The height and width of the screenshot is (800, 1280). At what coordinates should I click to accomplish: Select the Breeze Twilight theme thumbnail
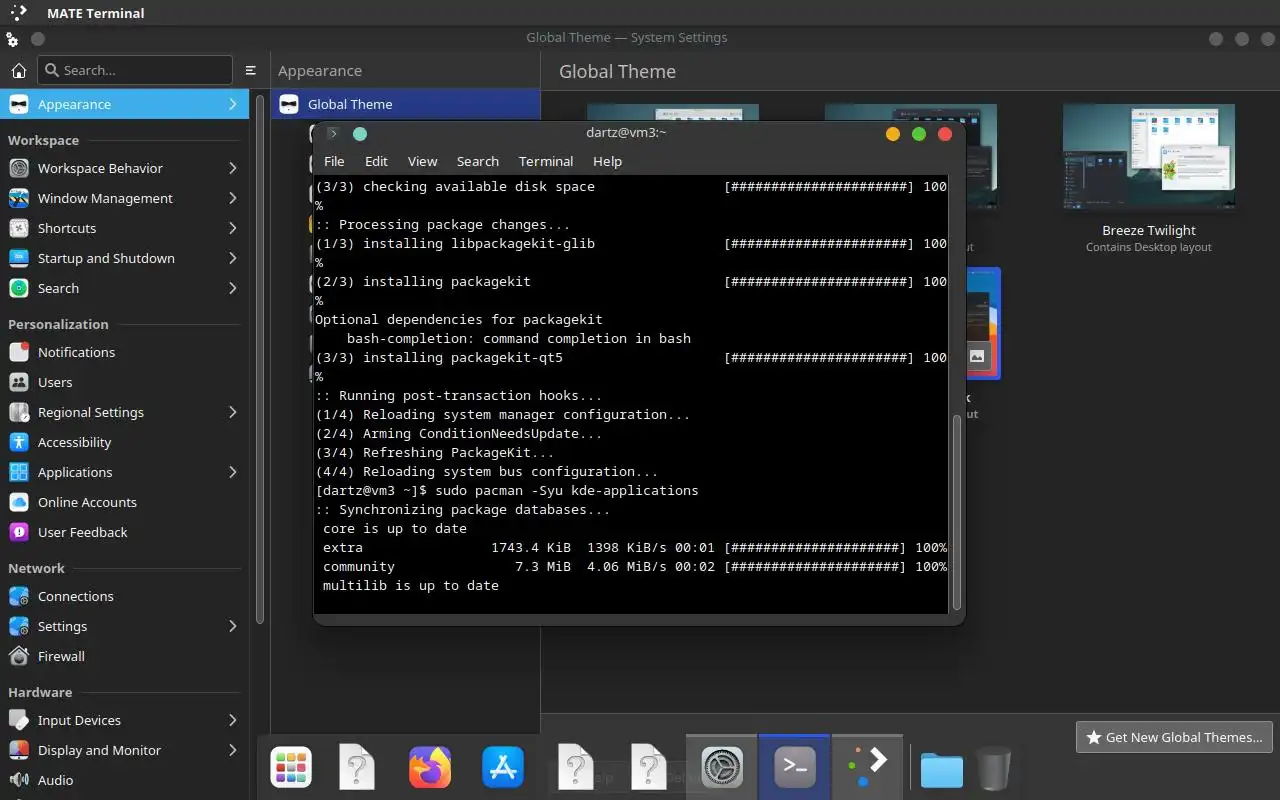pos(1148,158)
